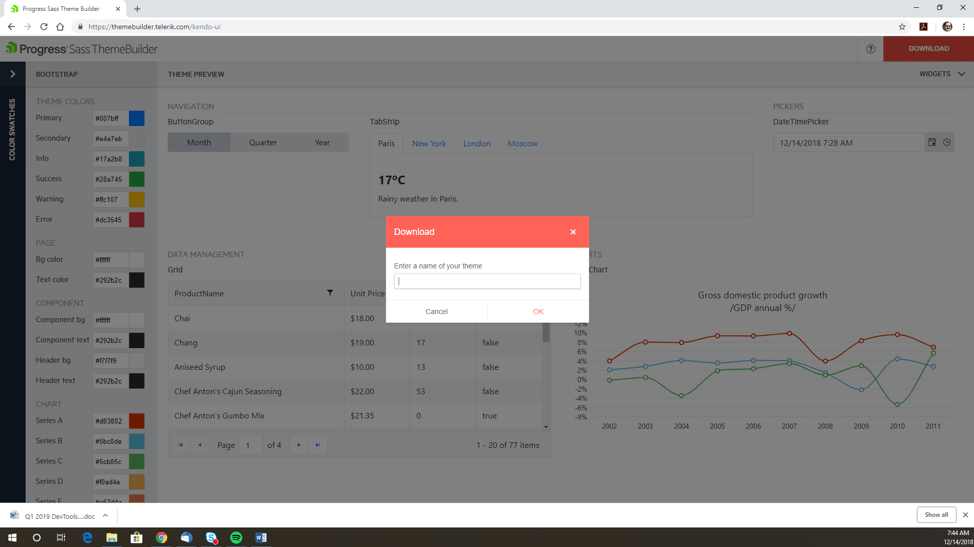This screenshot has width=974, height=547.
Task: Expand the color swatches side panel arrow
Action: (x=12, y=74)
